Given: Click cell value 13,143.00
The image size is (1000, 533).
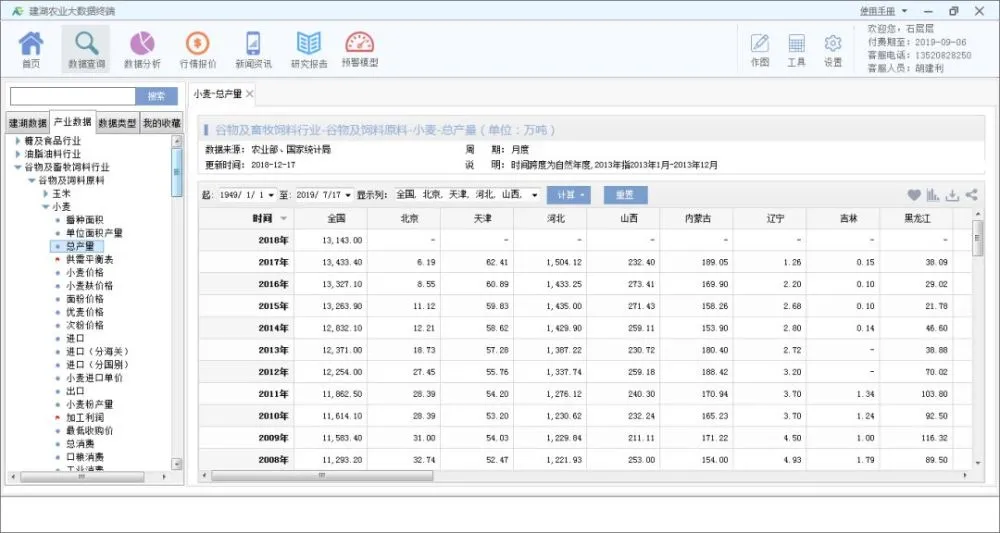Looking at the screenshot, I should [x=342, y=240].
